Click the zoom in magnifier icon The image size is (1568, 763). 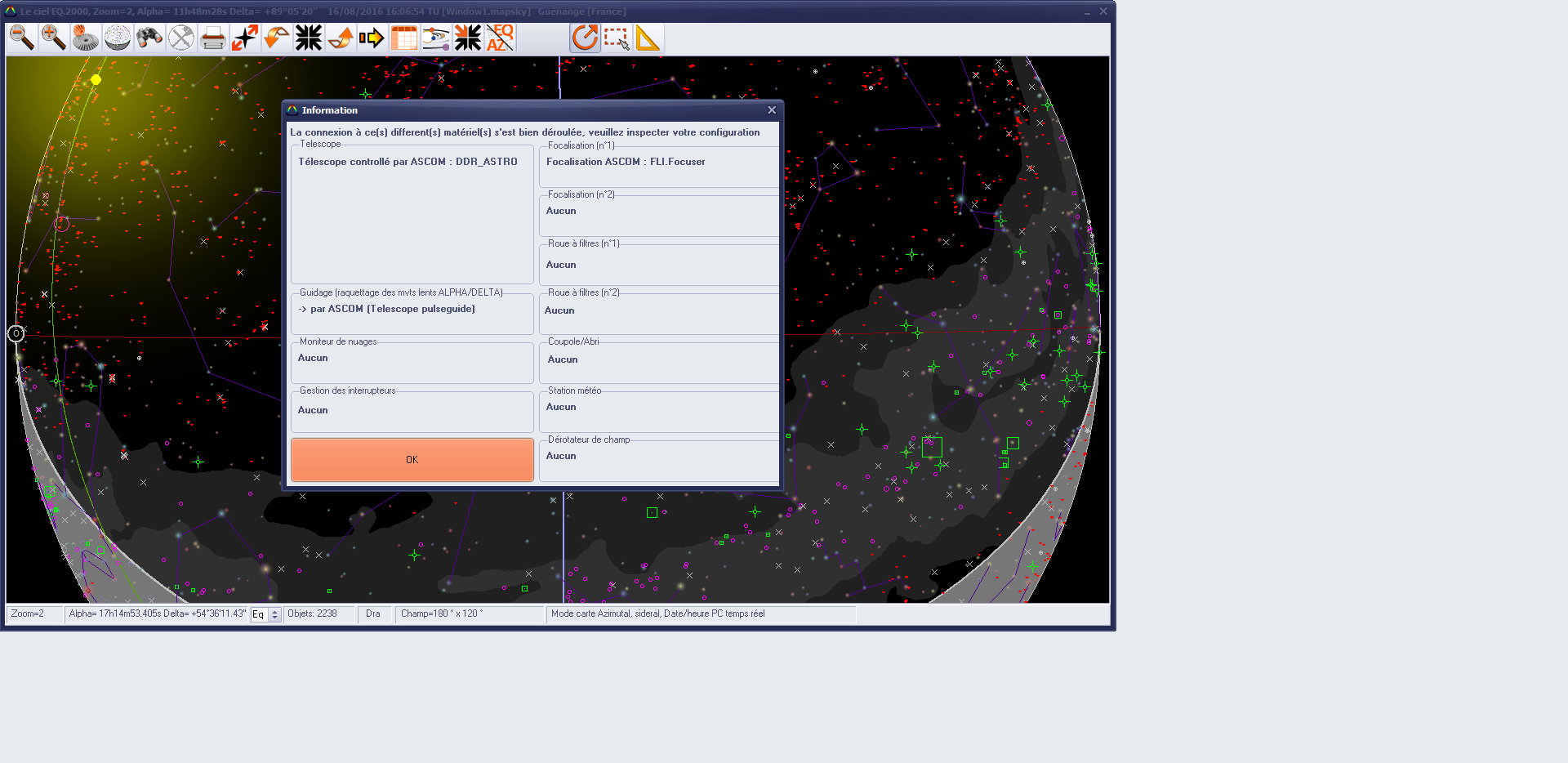tap(54, 38)
